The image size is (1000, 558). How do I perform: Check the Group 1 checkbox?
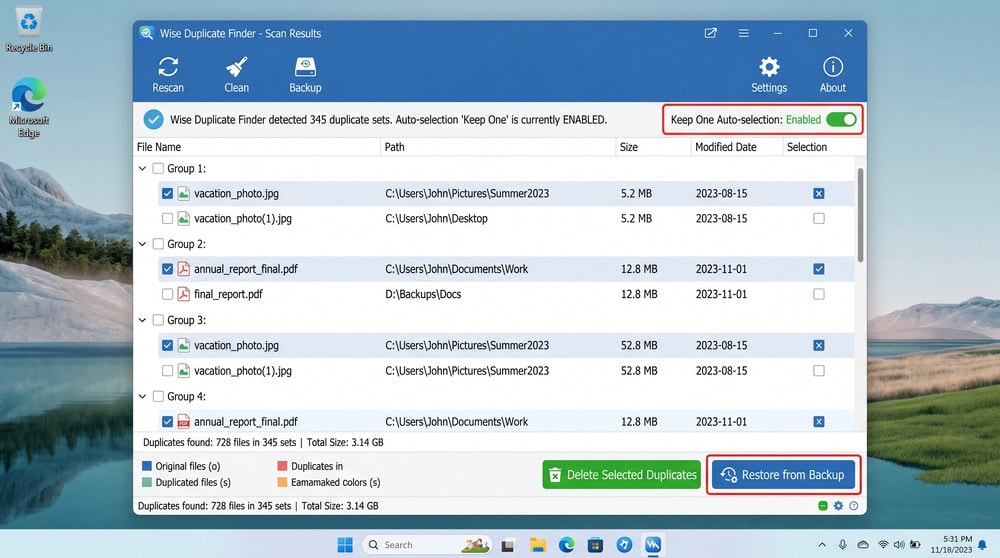[158, 168]
